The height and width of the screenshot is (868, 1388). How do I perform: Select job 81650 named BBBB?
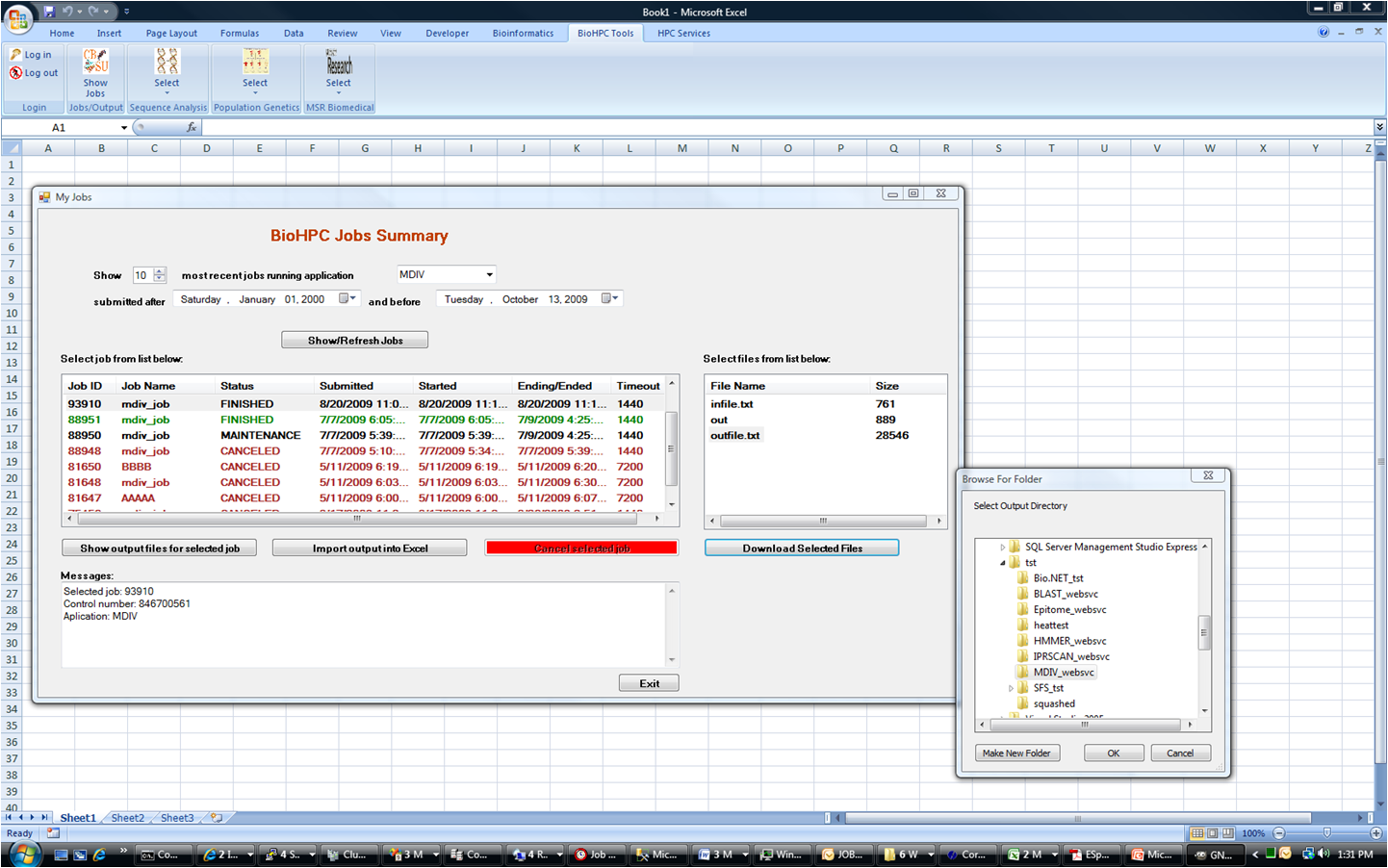tap(364, 467)
